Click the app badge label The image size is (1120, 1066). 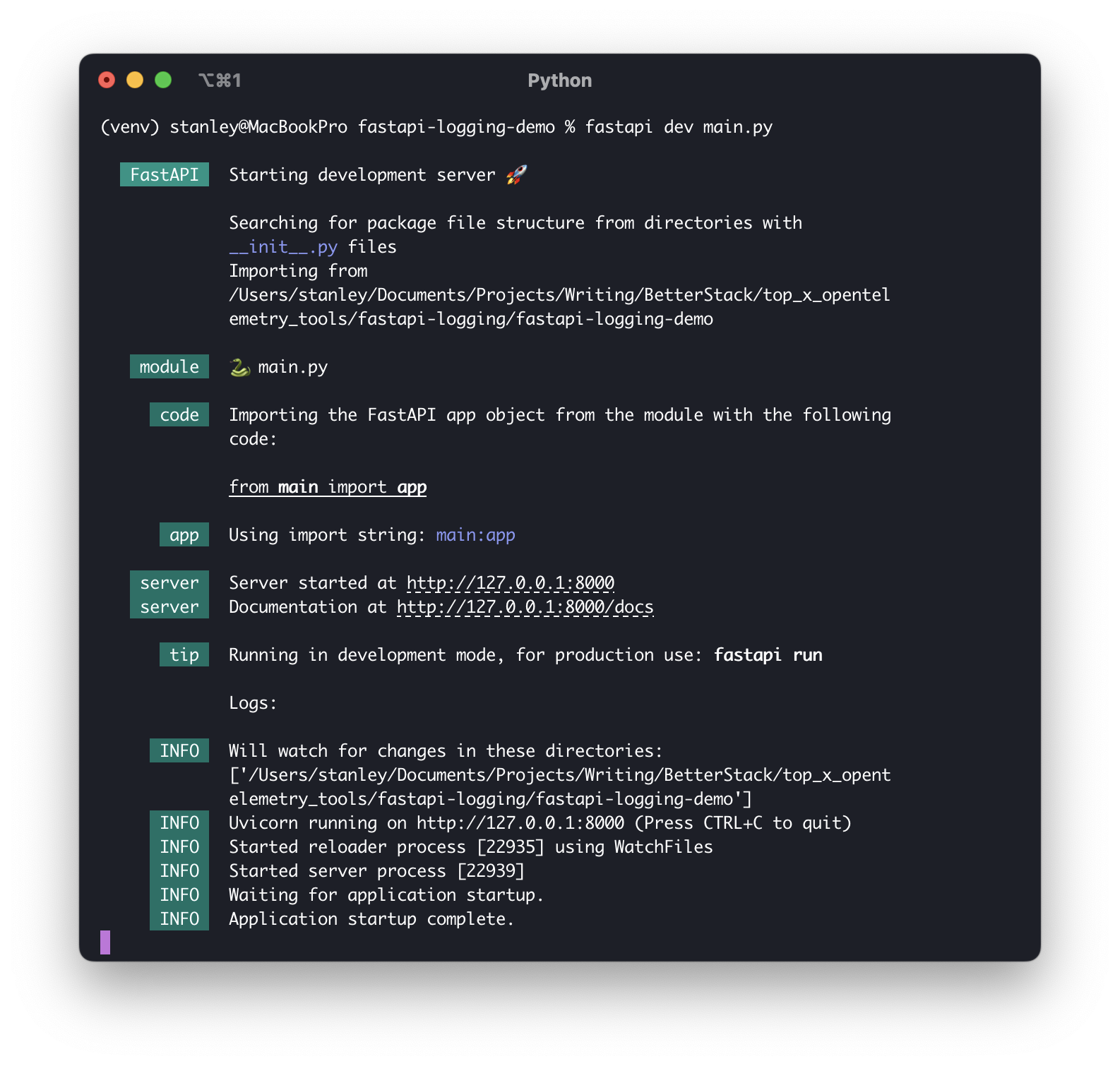tap(184, 534)
